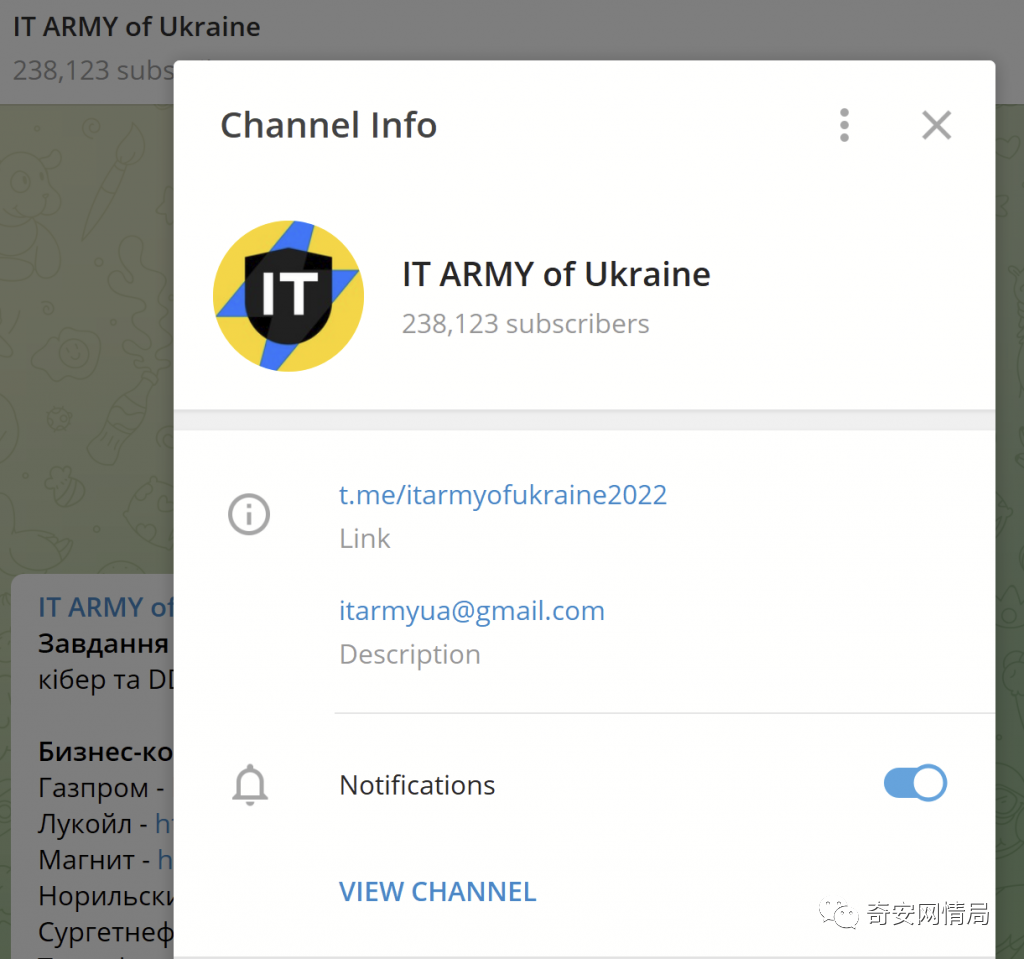The height and width of the screenshot is (959, 1024).
Task: Open the link next to Магнит
Action: [x=166, y=859]
